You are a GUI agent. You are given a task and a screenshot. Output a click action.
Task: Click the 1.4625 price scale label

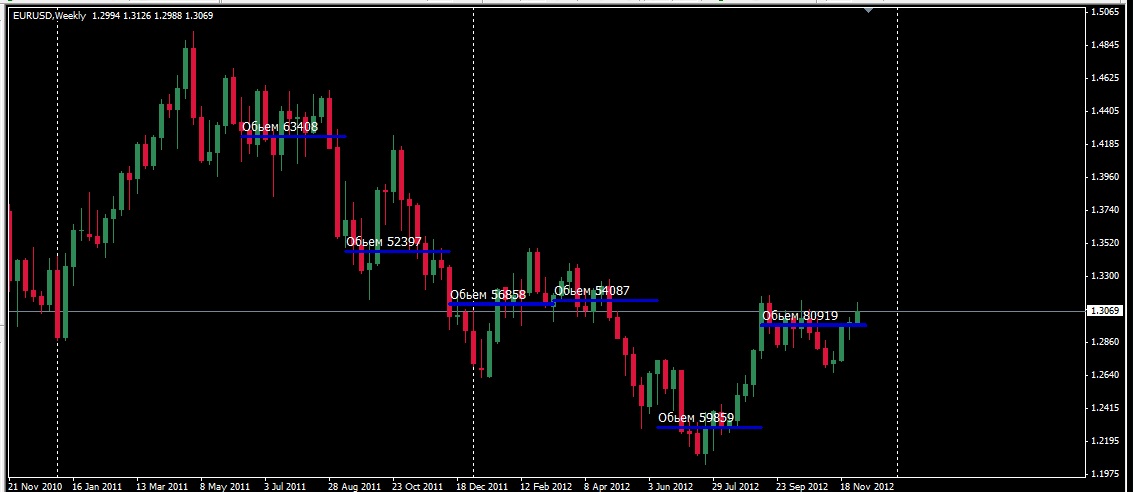pos(1107,78)
